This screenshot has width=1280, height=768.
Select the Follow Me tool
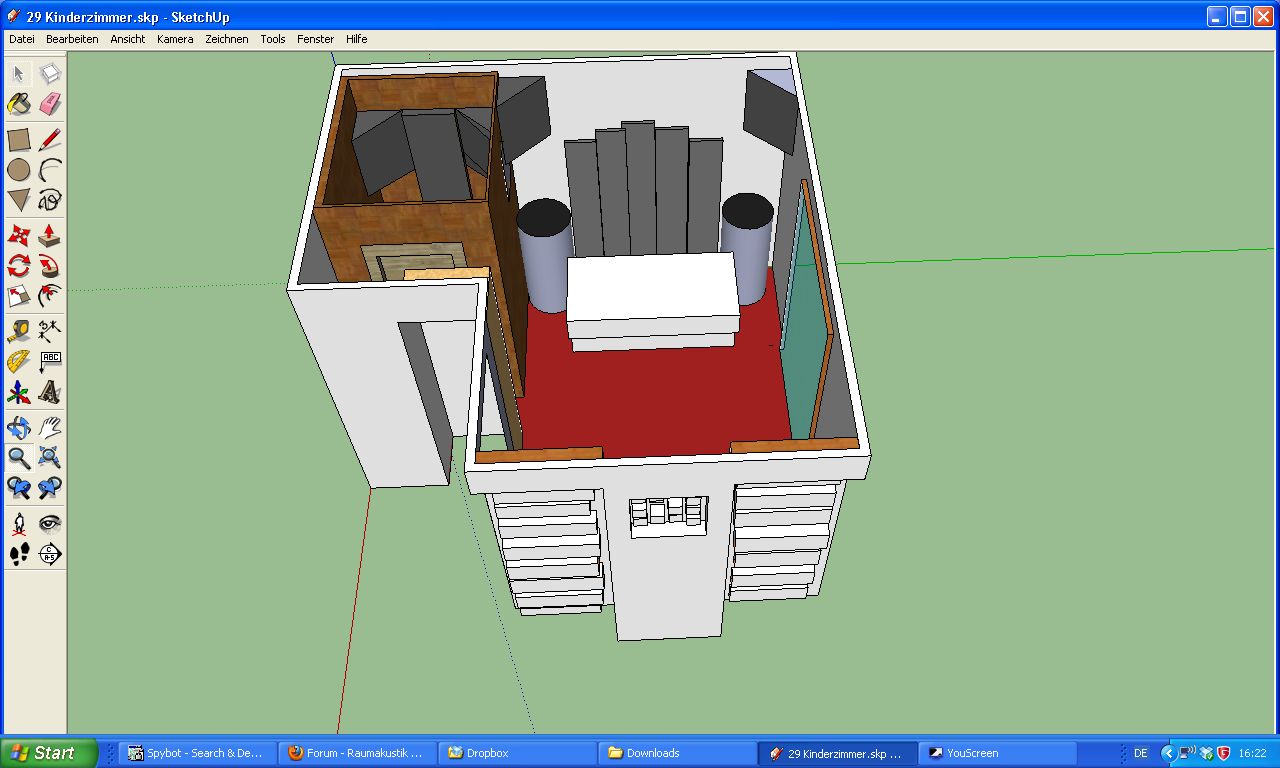[50, 266]
